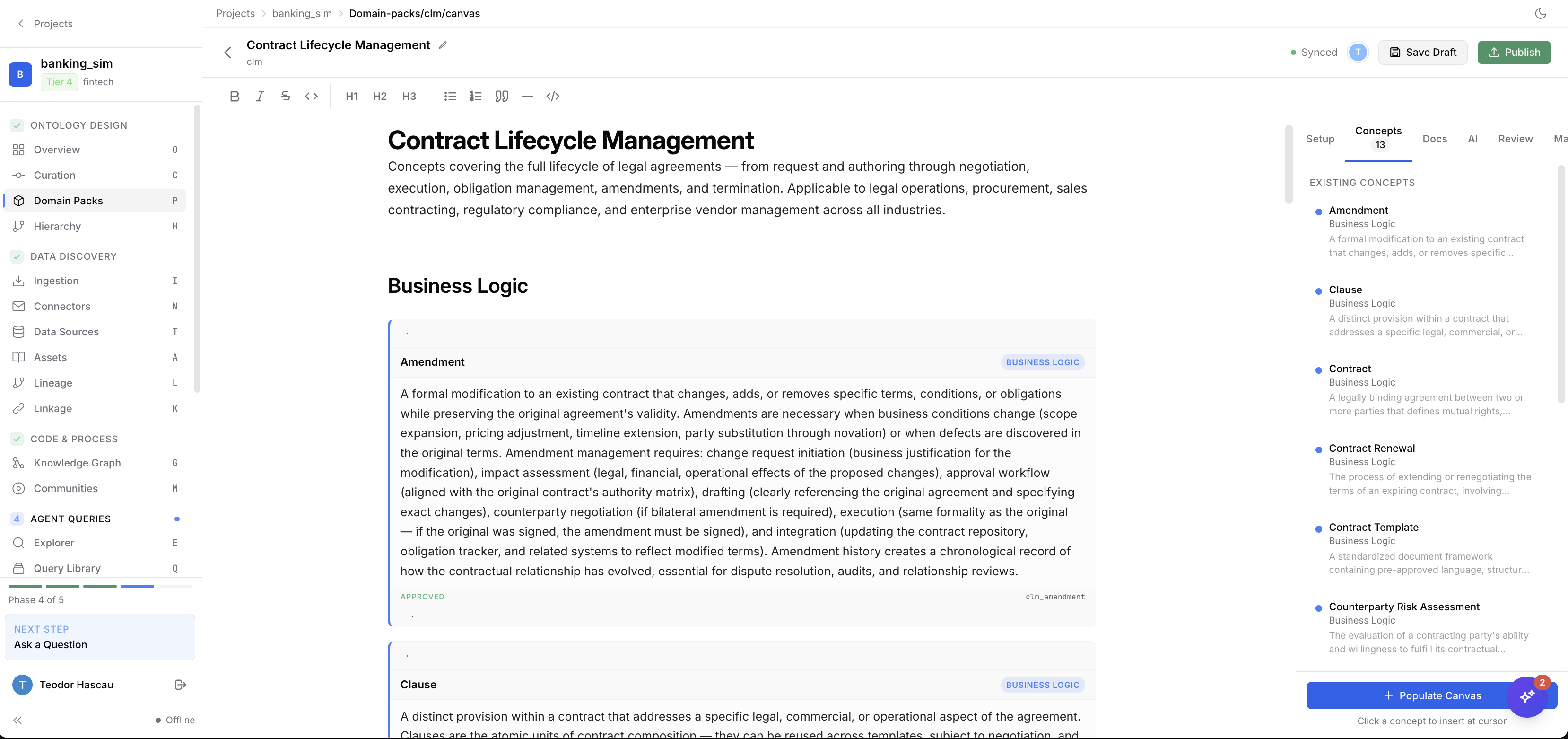Apply italic formatting from toolbar
Viewport: 1568px width, 739px height.
tap(260, 96)
